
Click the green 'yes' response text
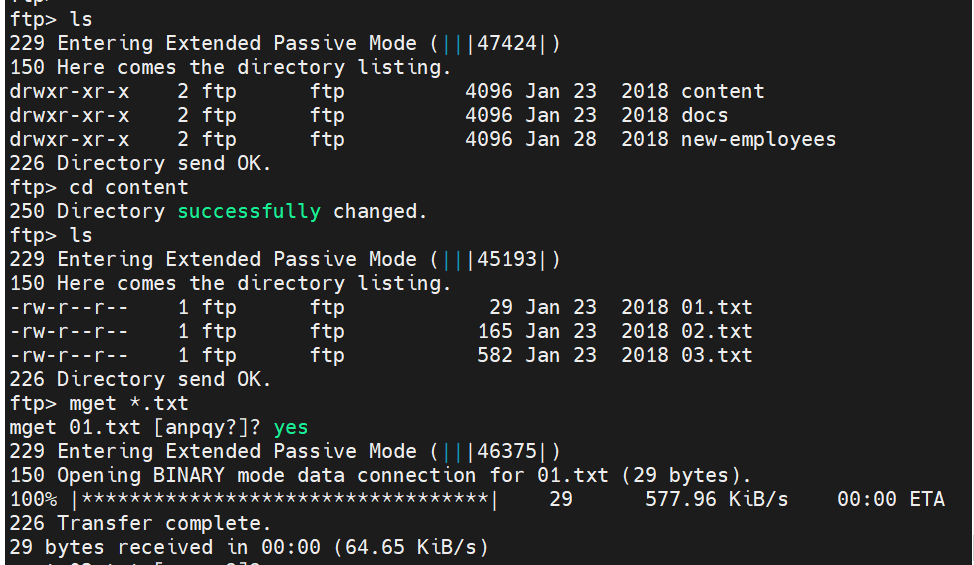[x=291, y=427]
